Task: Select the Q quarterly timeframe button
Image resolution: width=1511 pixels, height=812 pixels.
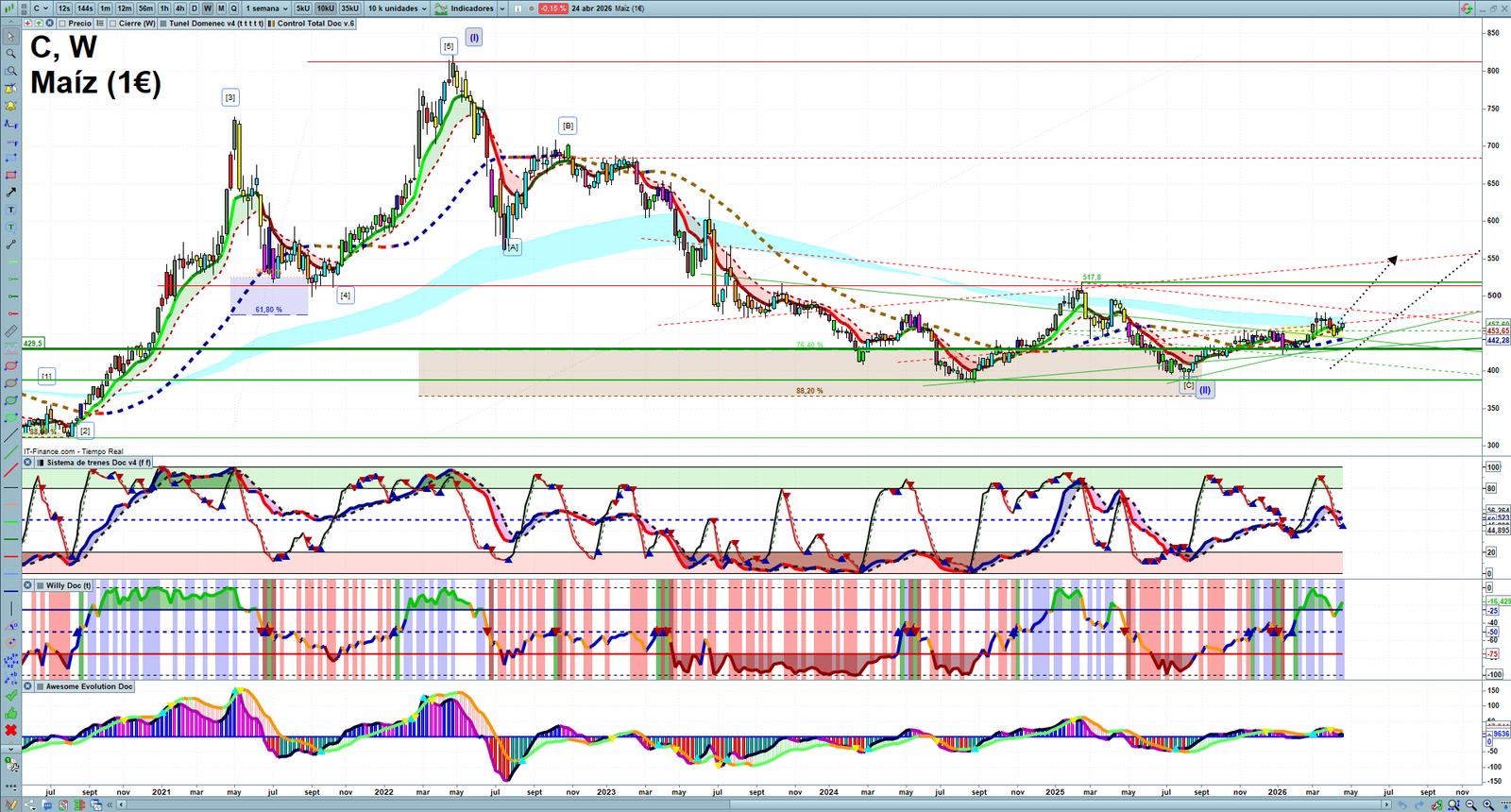Action: coord(234,8)
